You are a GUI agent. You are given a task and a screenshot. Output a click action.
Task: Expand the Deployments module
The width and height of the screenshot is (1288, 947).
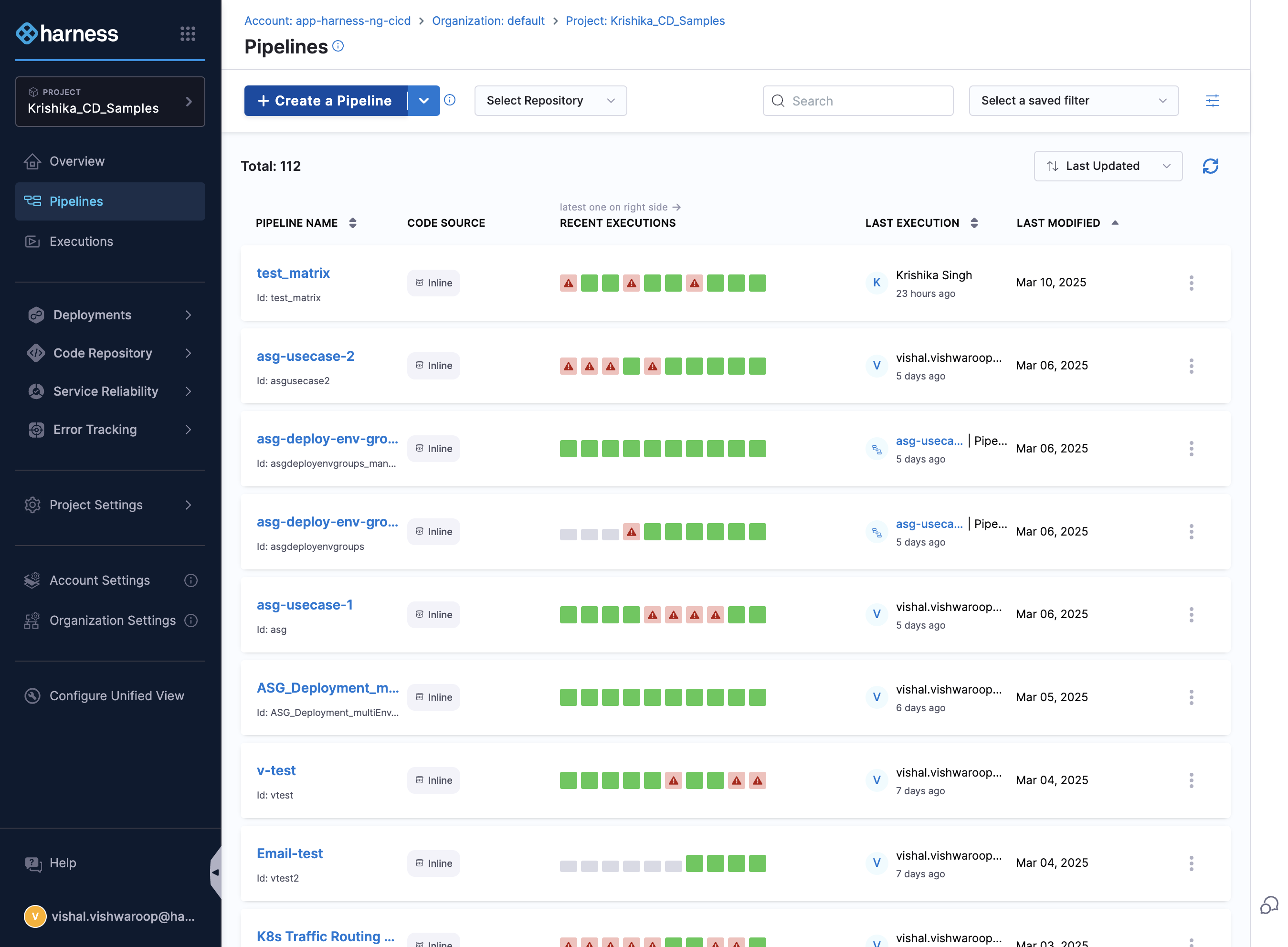coord(110,316)
